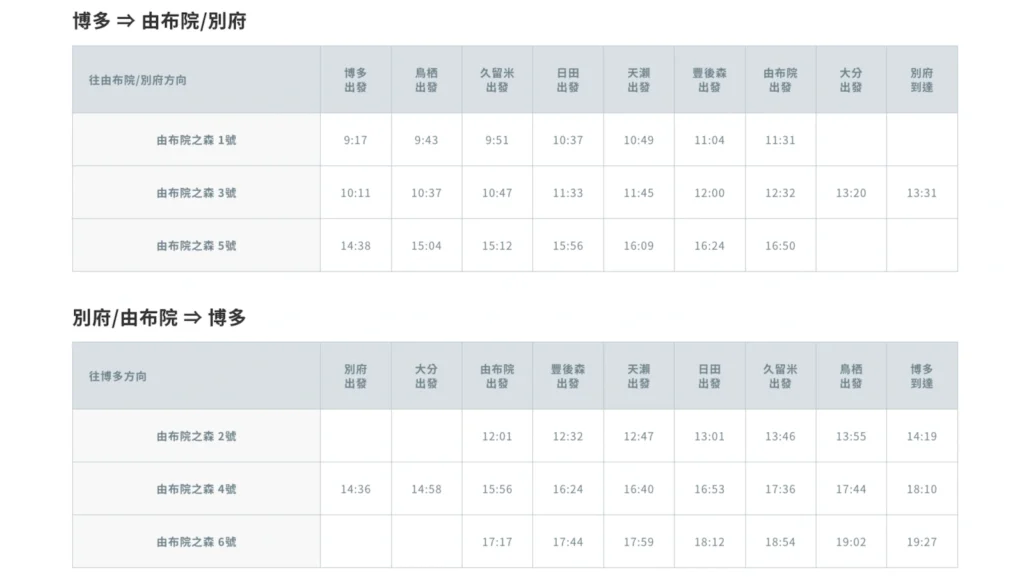The height and width of the screenshot is (577, 1024).
Task: Click the 博多到達 column header
Action: point(921,376)
